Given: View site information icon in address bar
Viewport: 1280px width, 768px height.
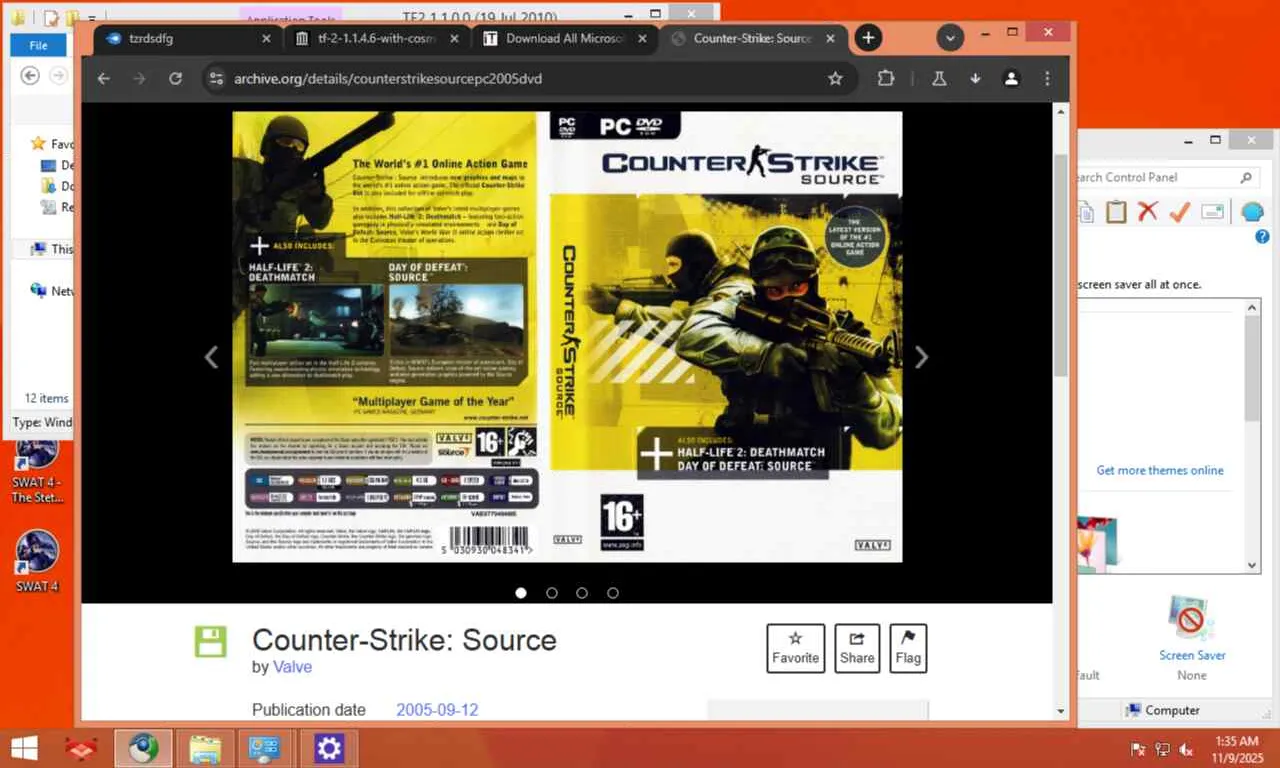Looking at the screenshot, I should pyautogui.click(x=215, y=79).
